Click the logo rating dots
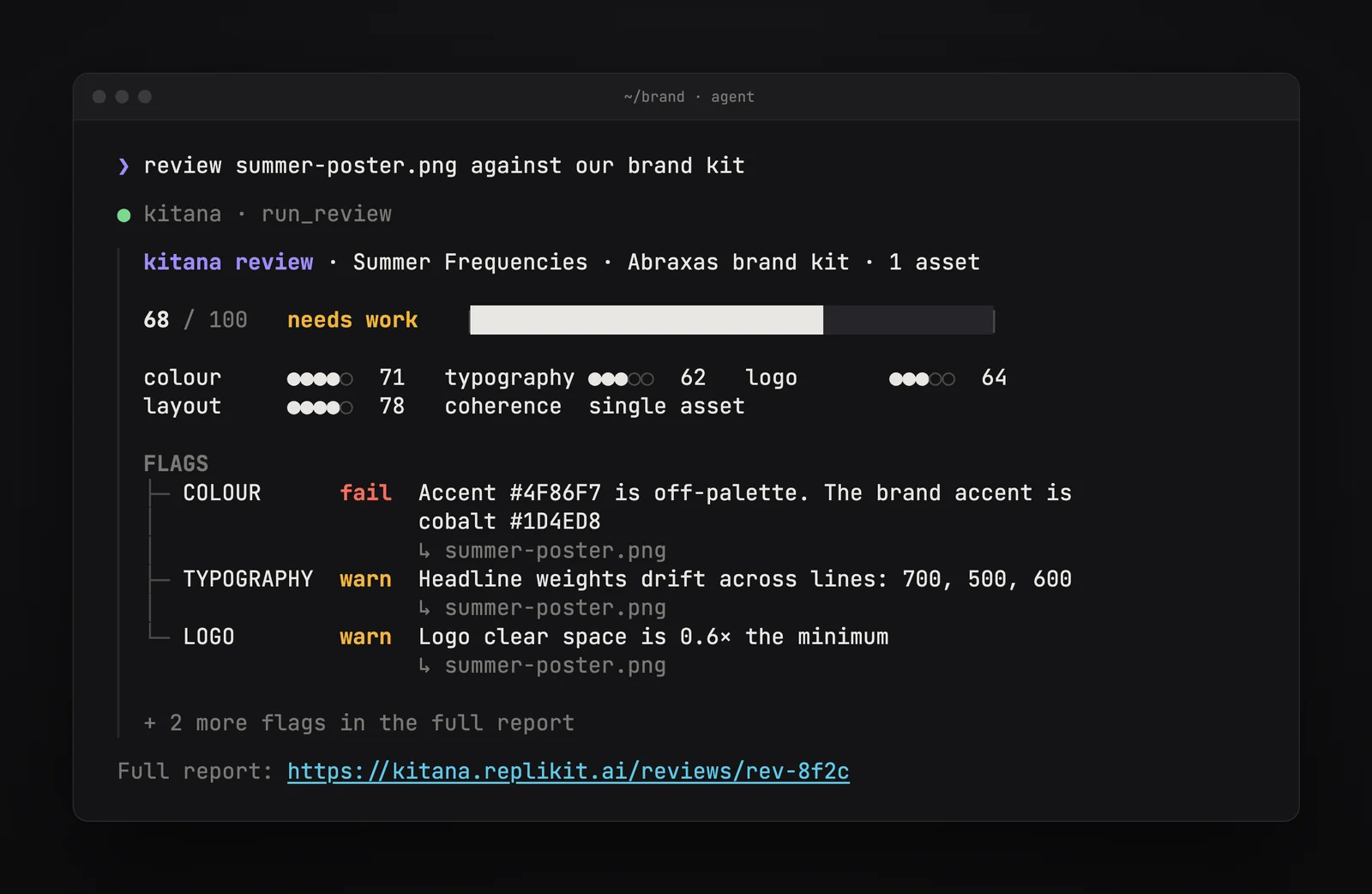This screenshot has height=894, width=1372. [922, 379]
